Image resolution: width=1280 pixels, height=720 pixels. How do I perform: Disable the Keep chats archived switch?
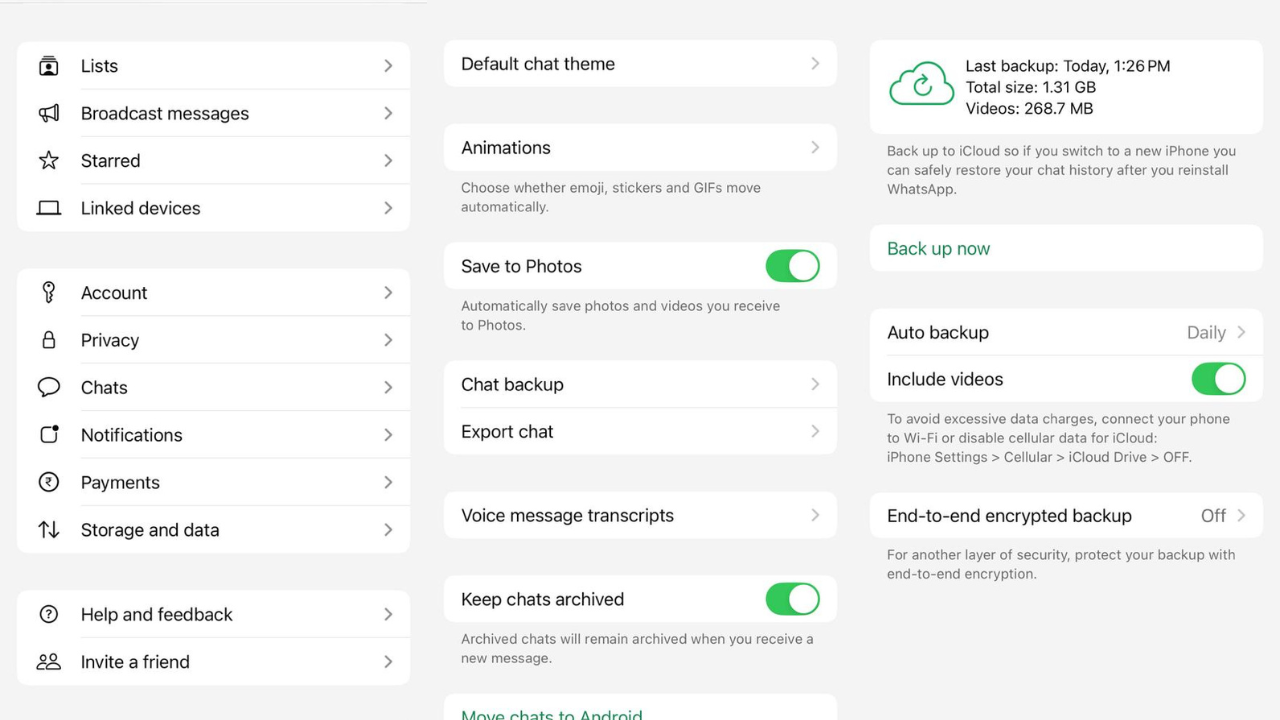[x=792, y=599]
